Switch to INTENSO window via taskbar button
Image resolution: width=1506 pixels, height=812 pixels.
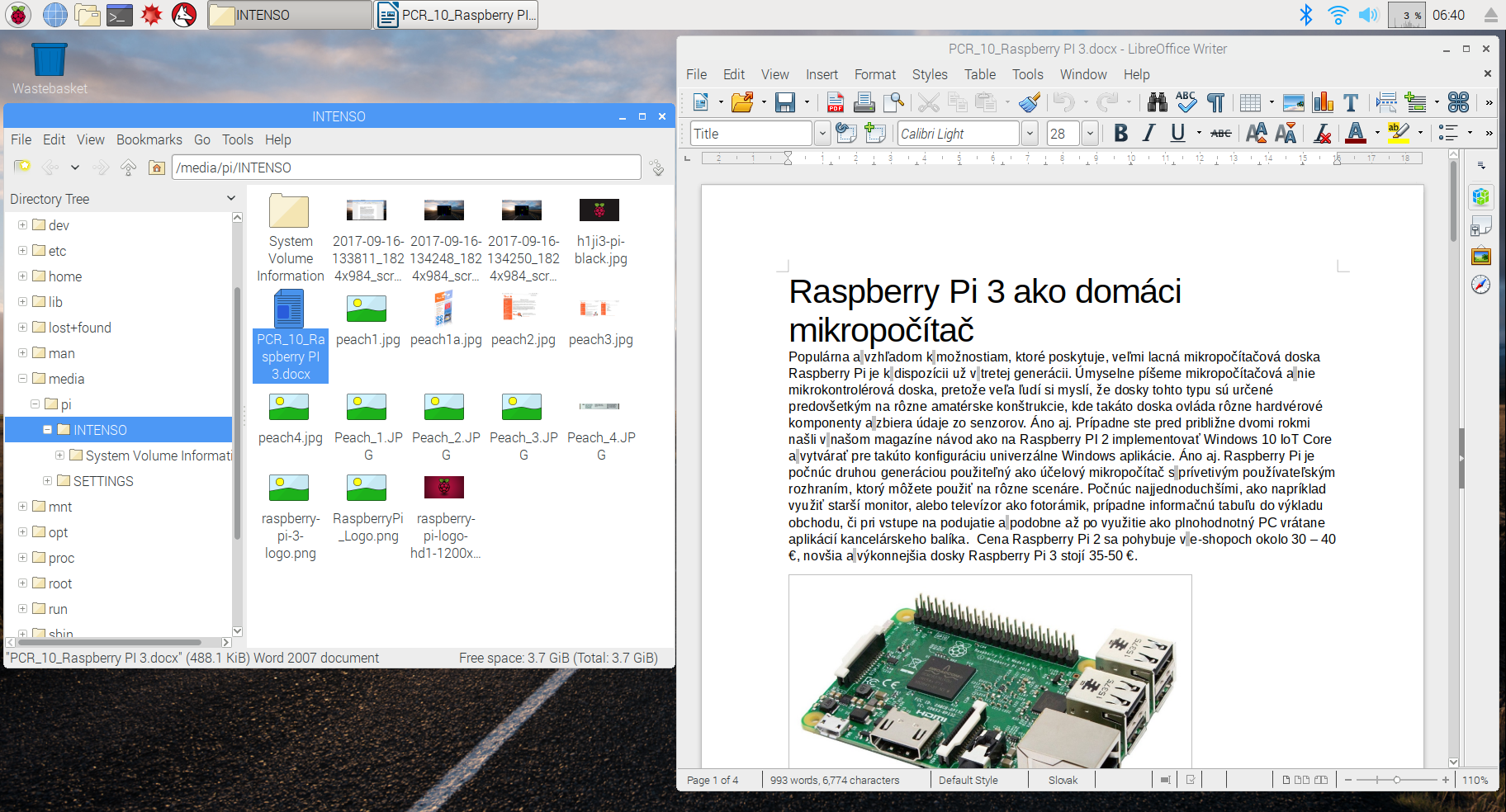pos(289,15)
